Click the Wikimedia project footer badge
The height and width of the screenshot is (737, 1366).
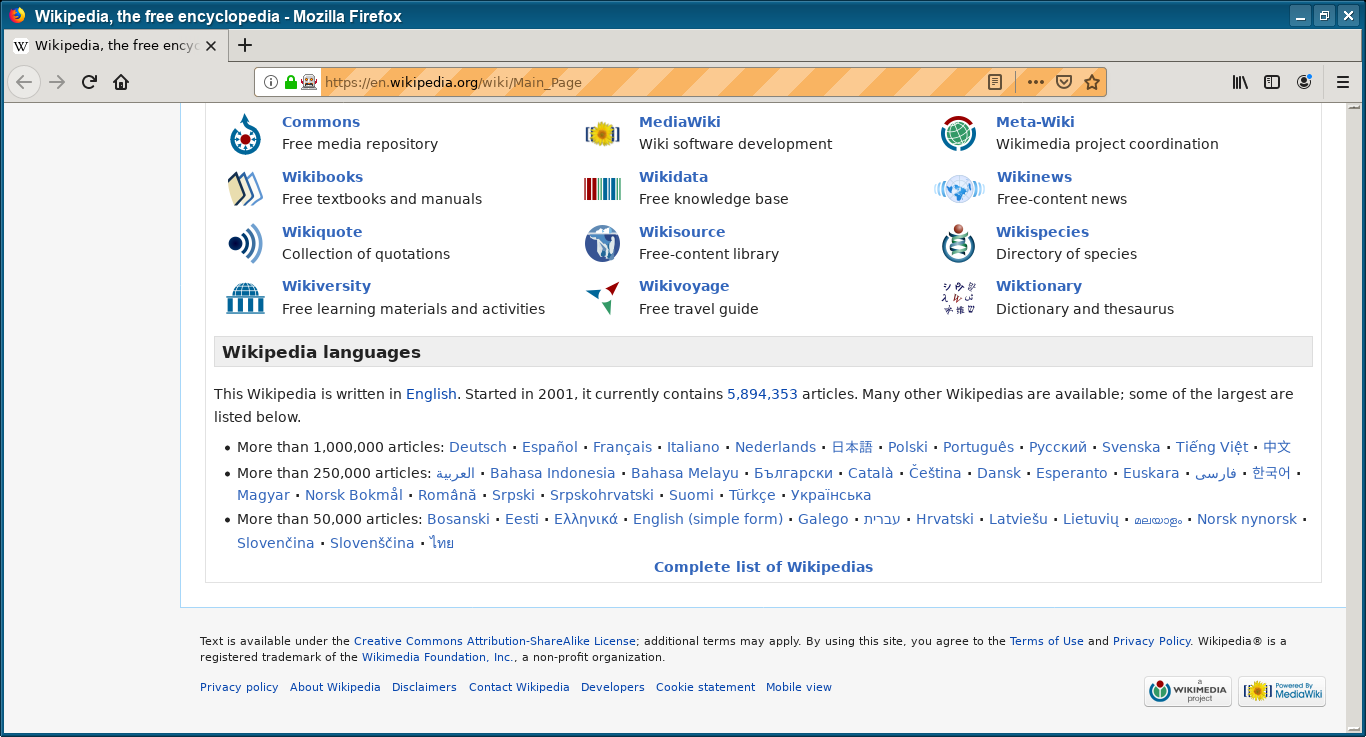tap(1187, 691)
